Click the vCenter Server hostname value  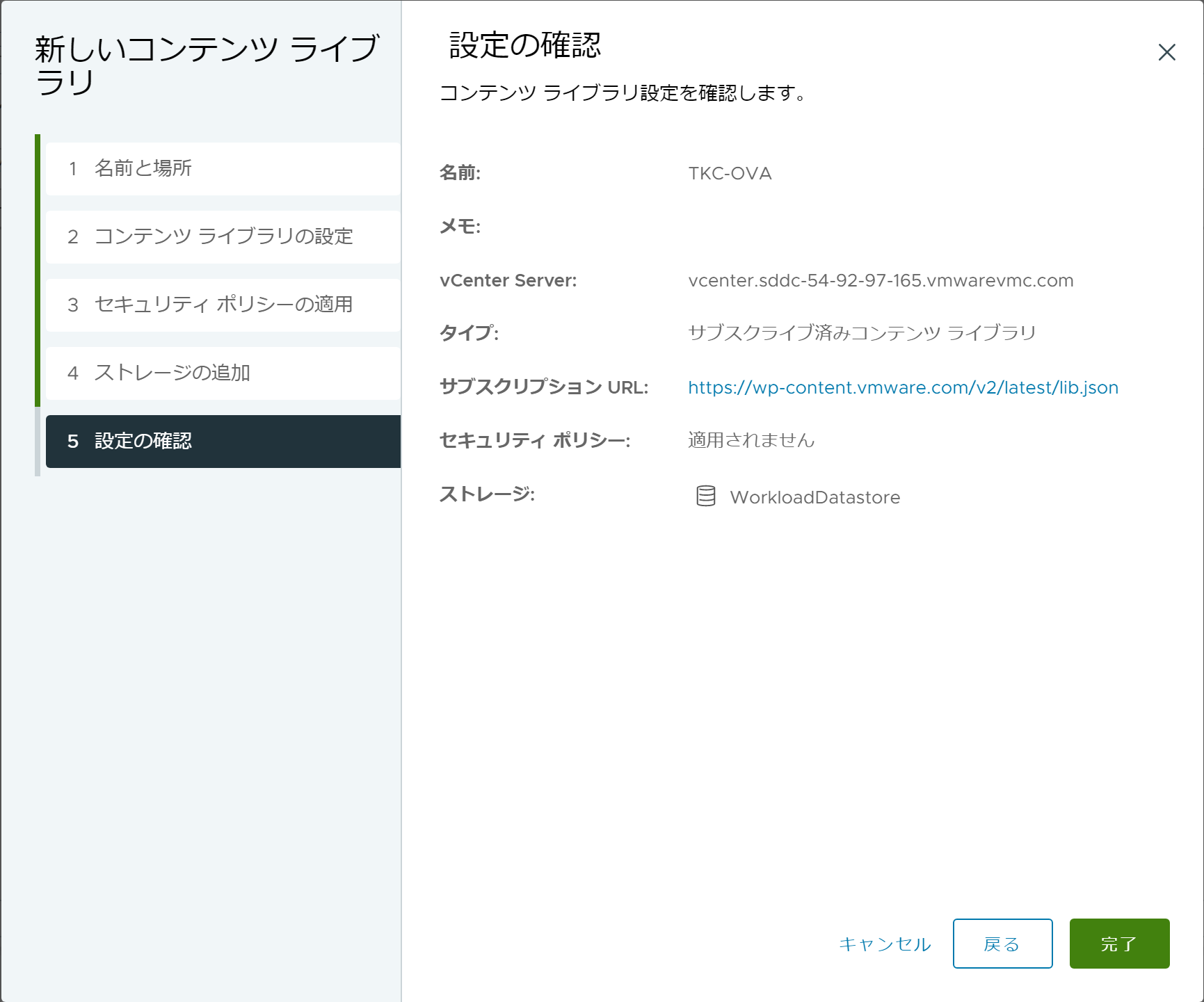pos(880,280)
